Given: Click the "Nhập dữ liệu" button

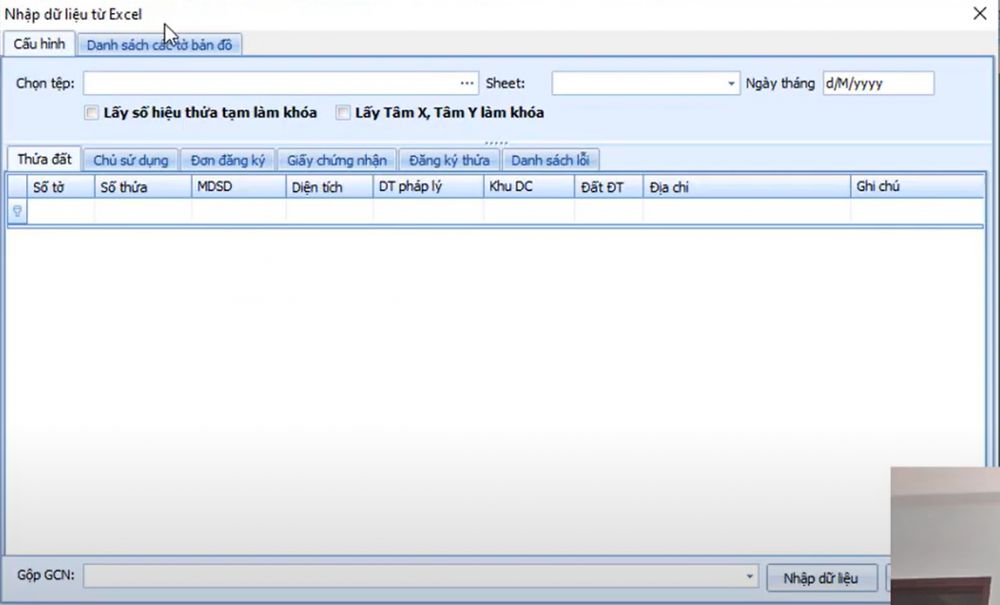Looking at the screenshot, I should coord(822,578).
